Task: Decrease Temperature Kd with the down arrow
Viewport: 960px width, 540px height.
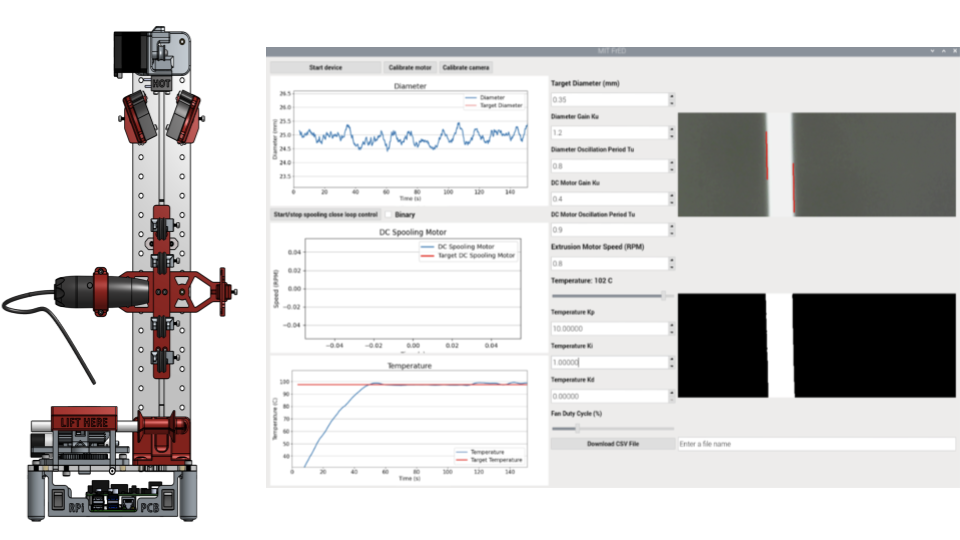Action: click(x=672, y=399)
